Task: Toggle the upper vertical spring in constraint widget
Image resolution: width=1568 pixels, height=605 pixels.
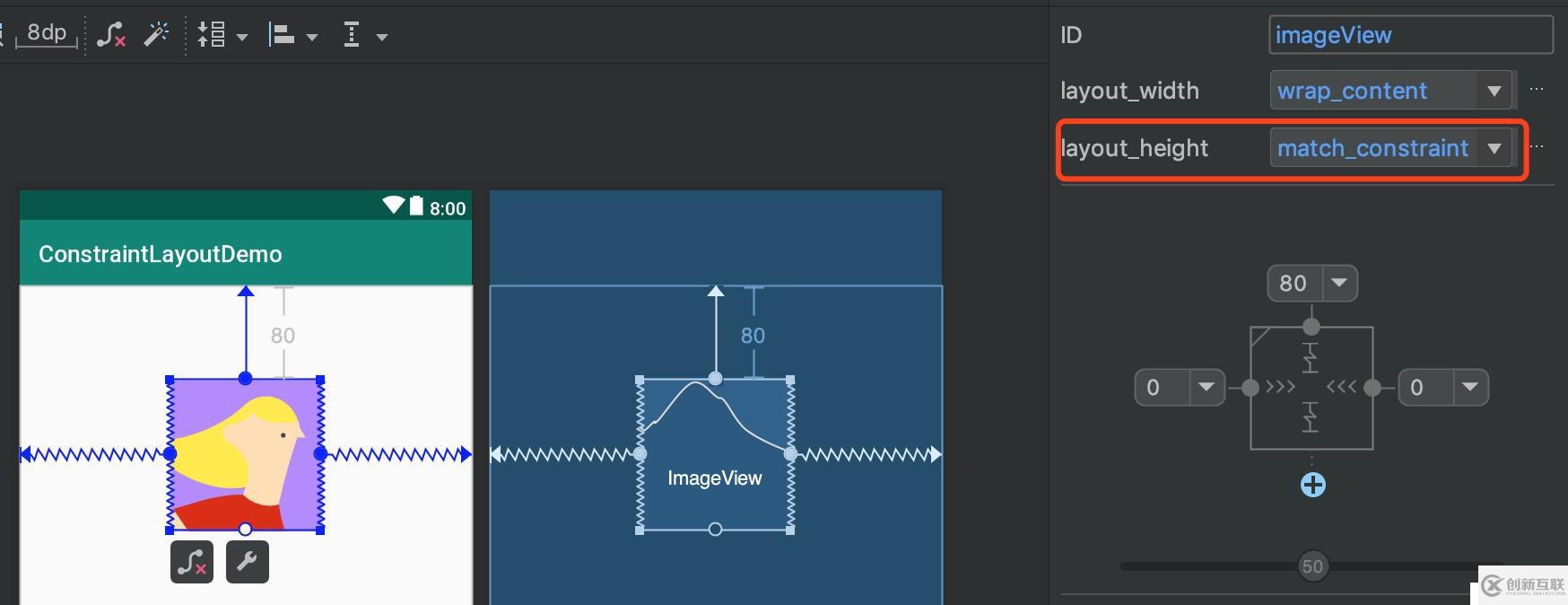Action: pos(1311,357)
